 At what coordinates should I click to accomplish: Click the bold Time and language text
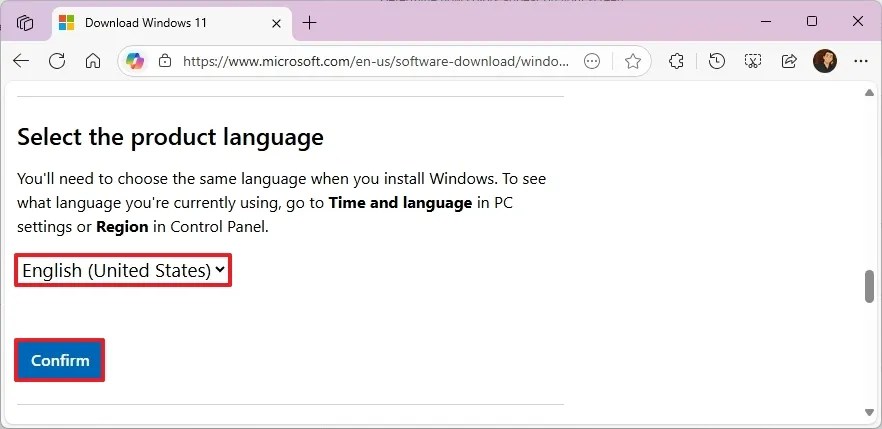[x=400, y=203]
